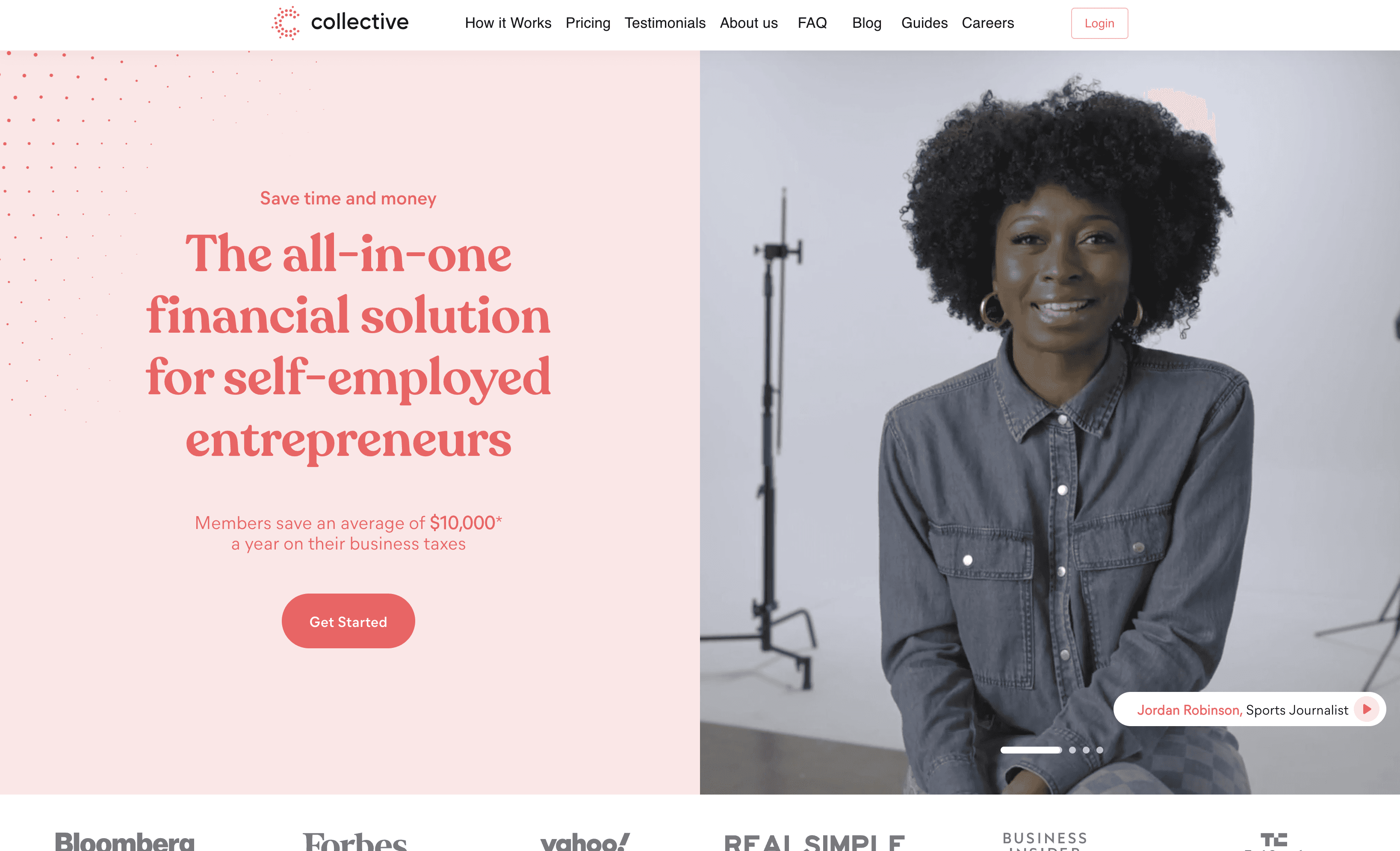Image resolution: width=1400 pixels, height=851 pixels.
Task: Click the Get Started button
Action: 349,621
